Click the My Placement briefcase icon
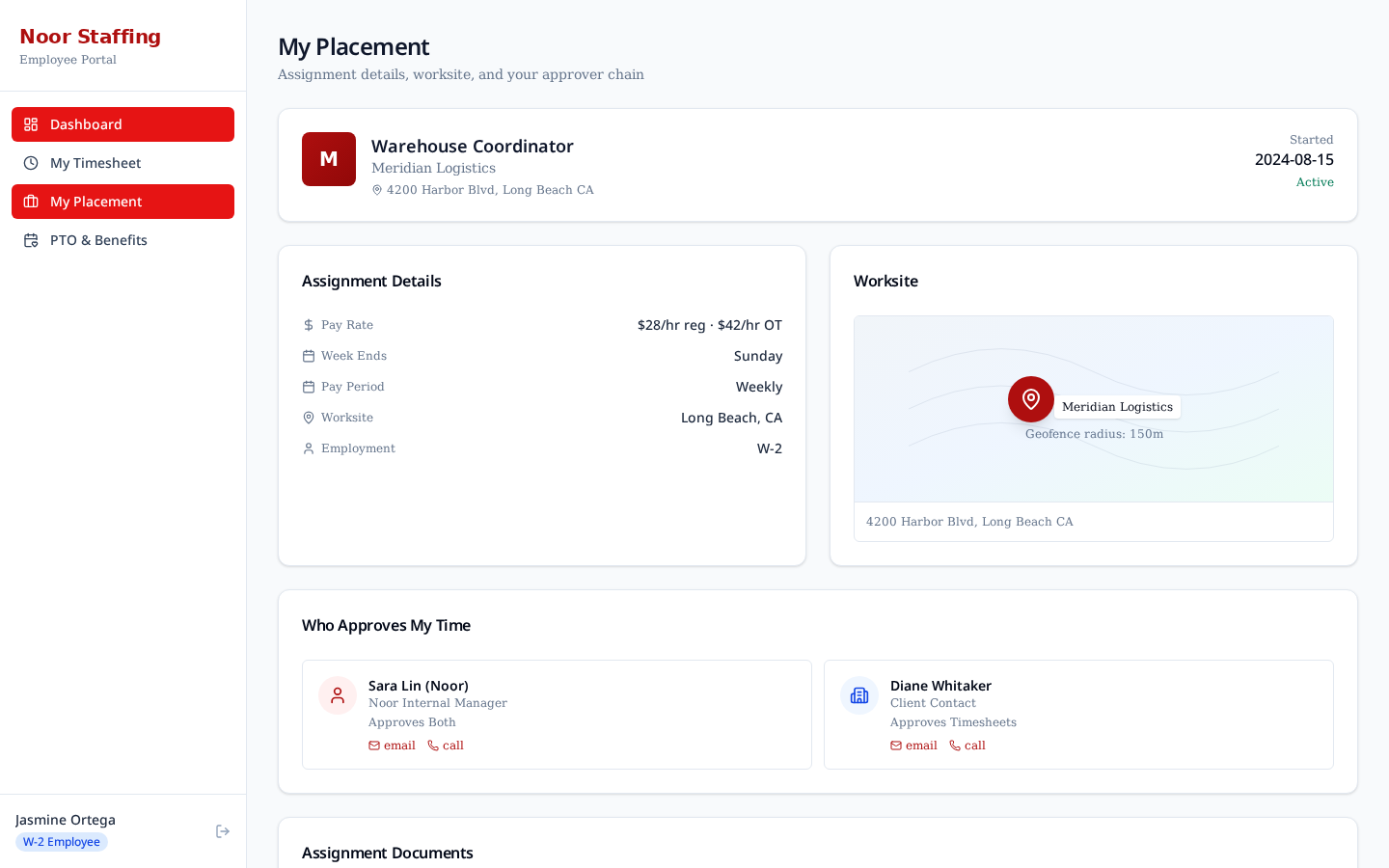Viewport: 1389px width, 868px height. click(31, 202)
